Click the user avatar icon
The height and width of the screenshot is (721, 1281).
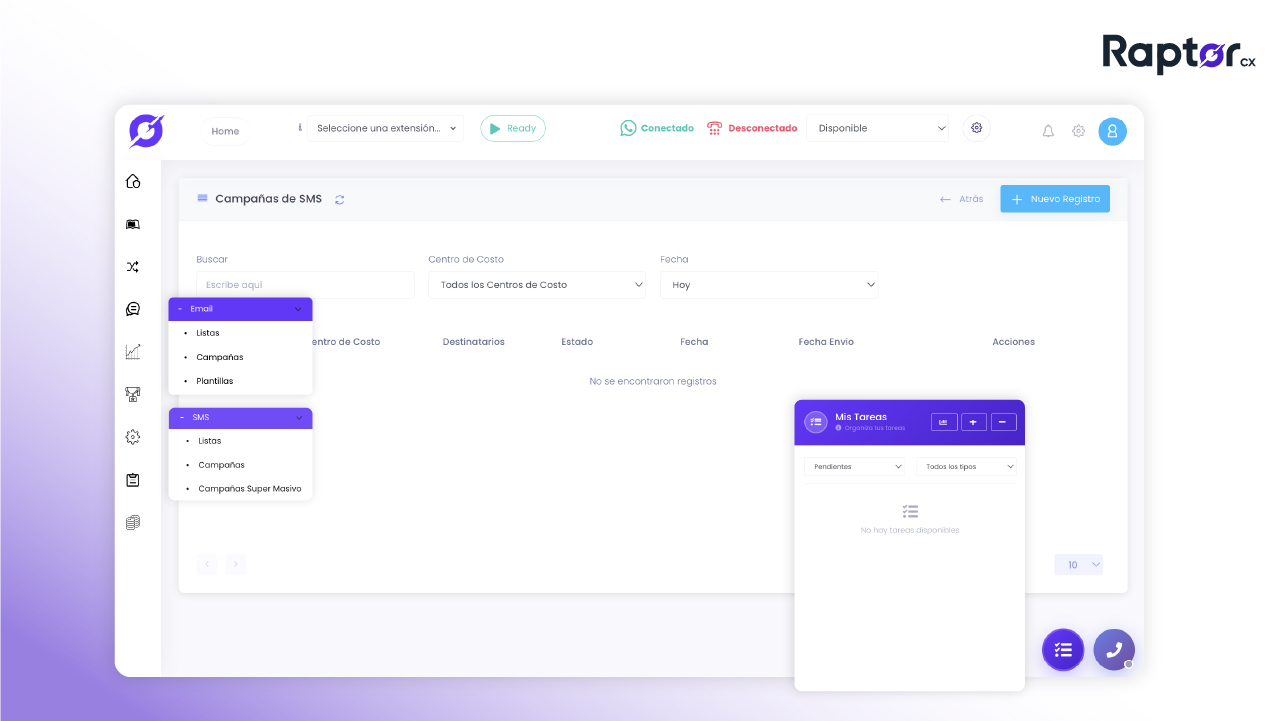point(1112,131)
